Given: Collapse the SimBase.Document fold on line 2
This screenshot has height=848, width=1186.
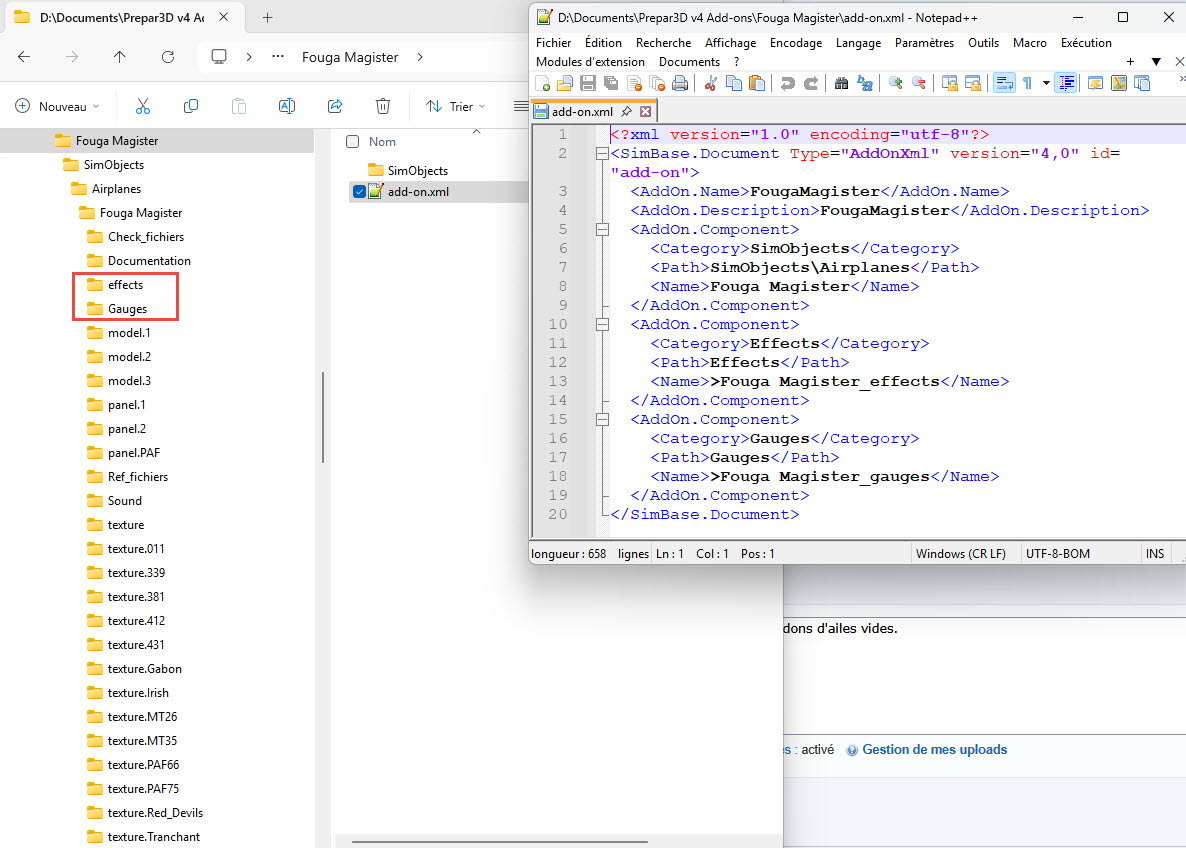Looking at the screenshot, I should tap(602, 154).
